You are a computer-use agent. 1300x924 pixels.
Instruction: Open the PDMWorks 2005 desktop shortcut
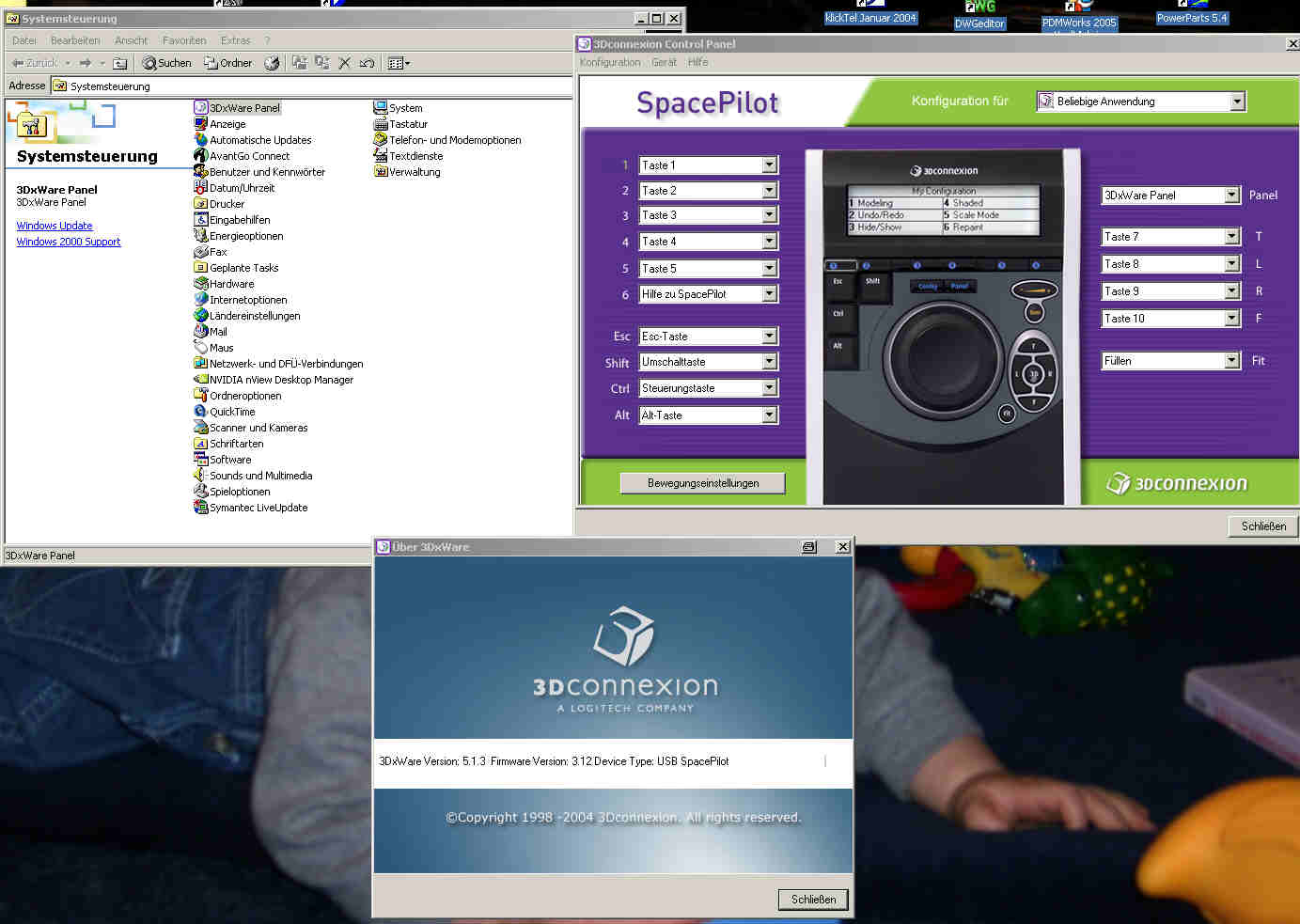click(1079, 17)
